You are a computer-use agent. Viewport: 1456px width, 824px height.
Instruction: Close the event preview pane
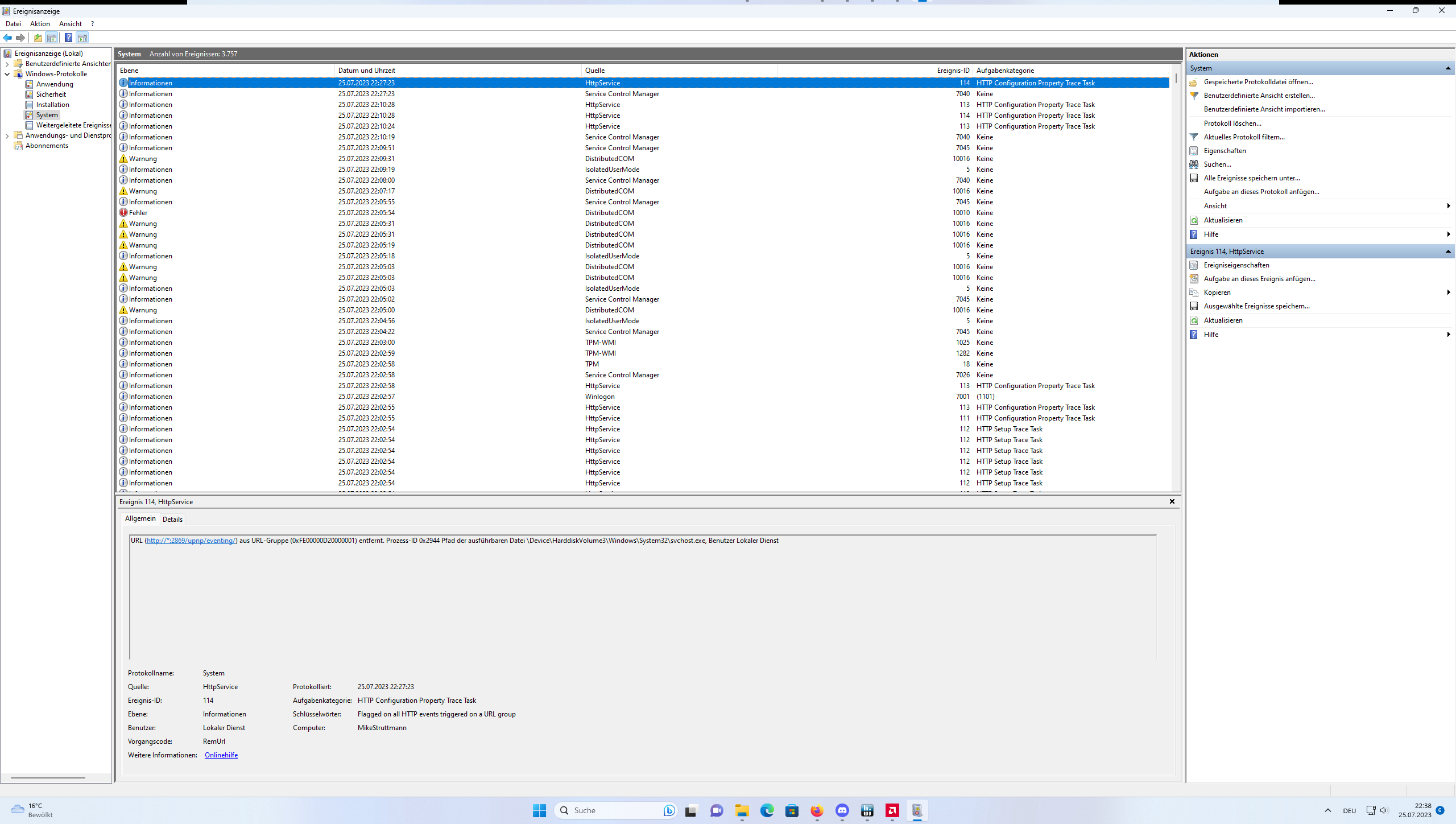click(x=1172, y=501)
